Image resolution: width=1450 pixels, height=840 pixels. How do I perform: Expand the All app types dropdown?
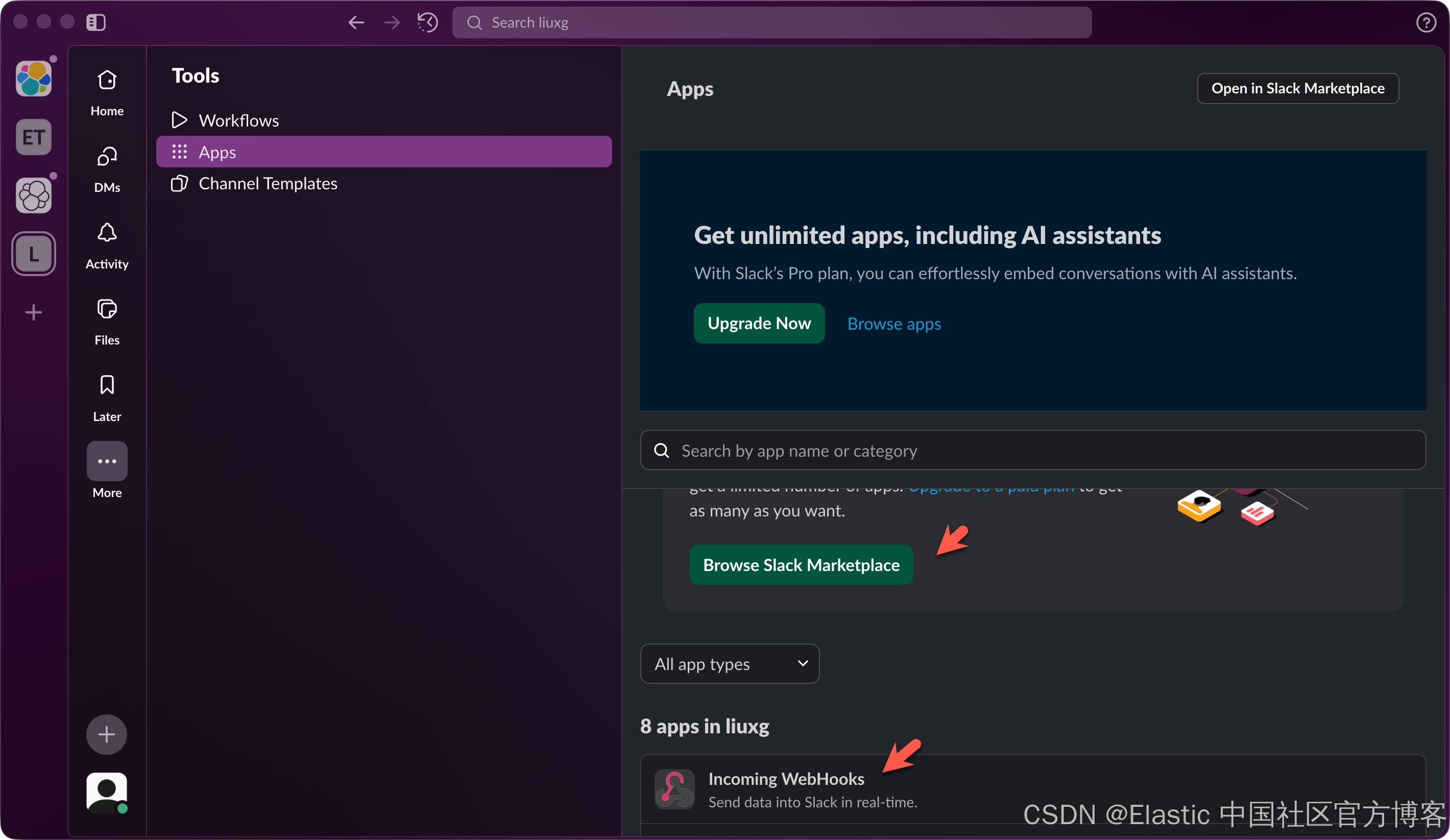pyautogui.click(x=729, y=663)
